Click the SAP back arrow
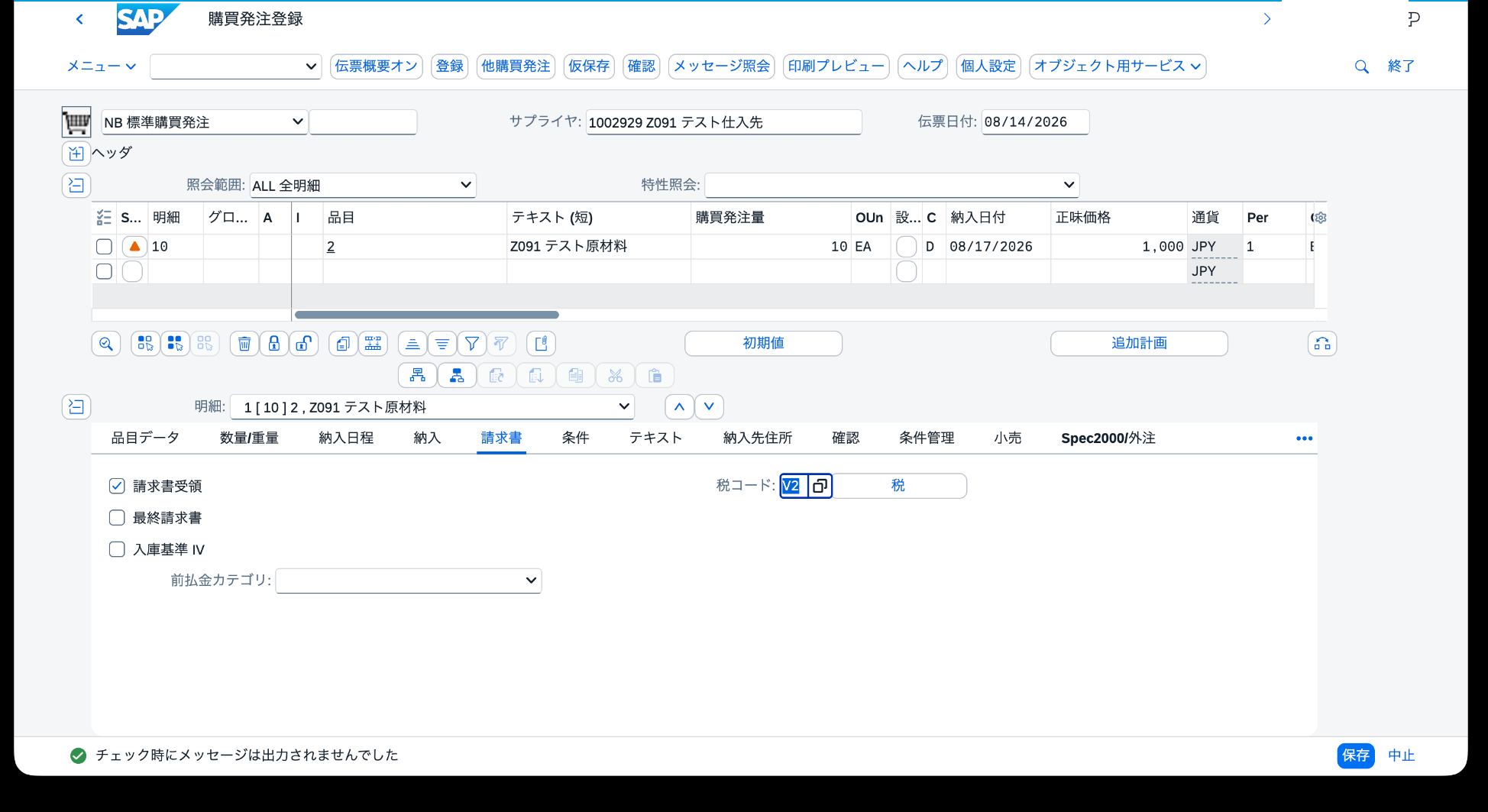This screenshot has height=812, width=1488. [x=79, y=19]
